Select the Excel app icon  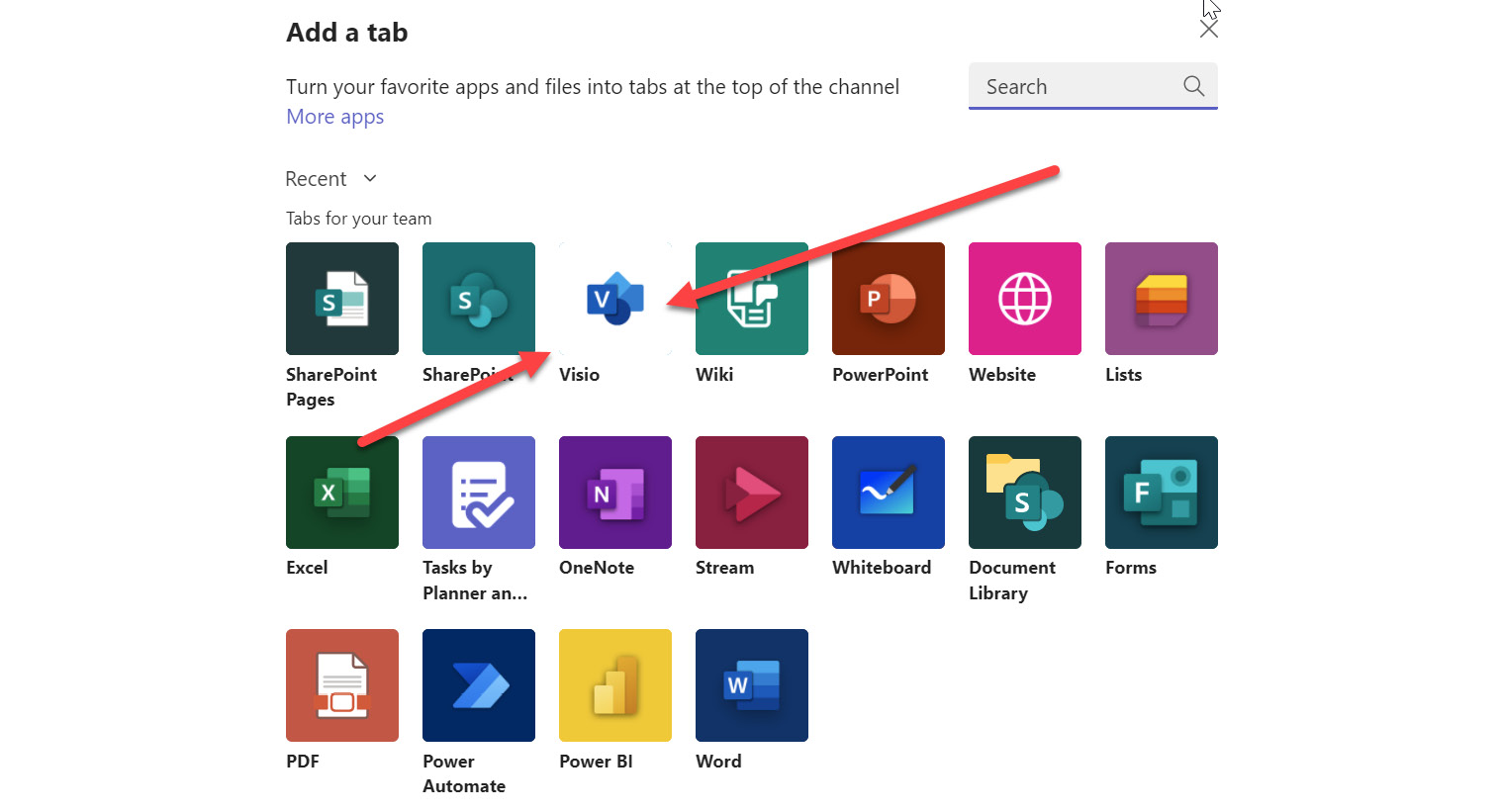(x=342, y=493)
